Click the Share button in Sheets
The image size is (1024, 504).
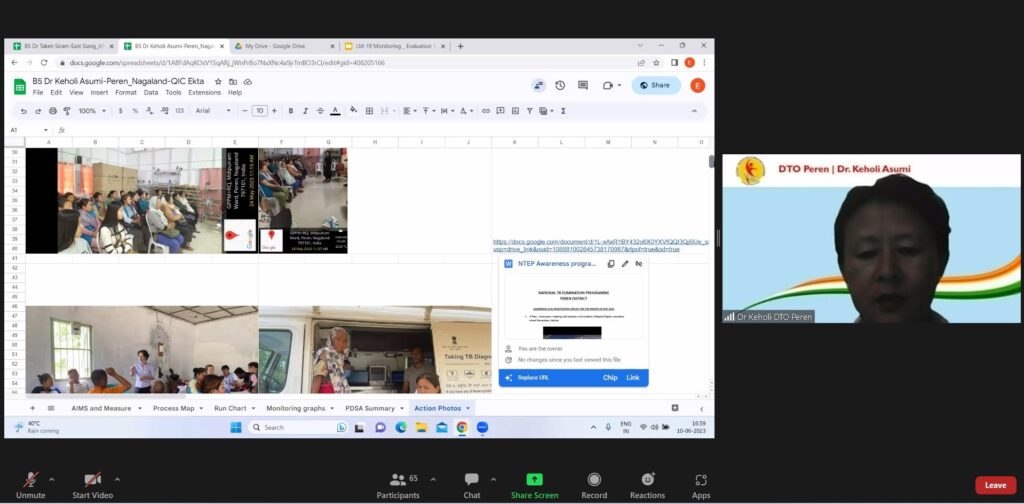click(655, 85)
